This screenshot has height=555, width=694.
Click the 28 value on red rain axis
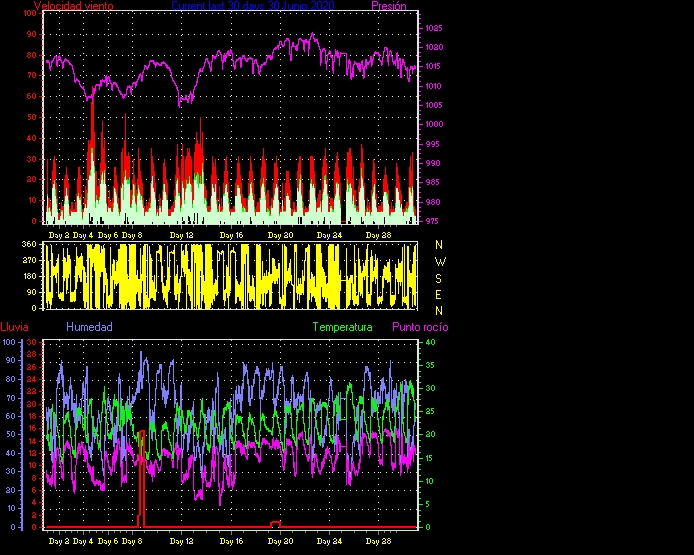(x=32, y=355)
